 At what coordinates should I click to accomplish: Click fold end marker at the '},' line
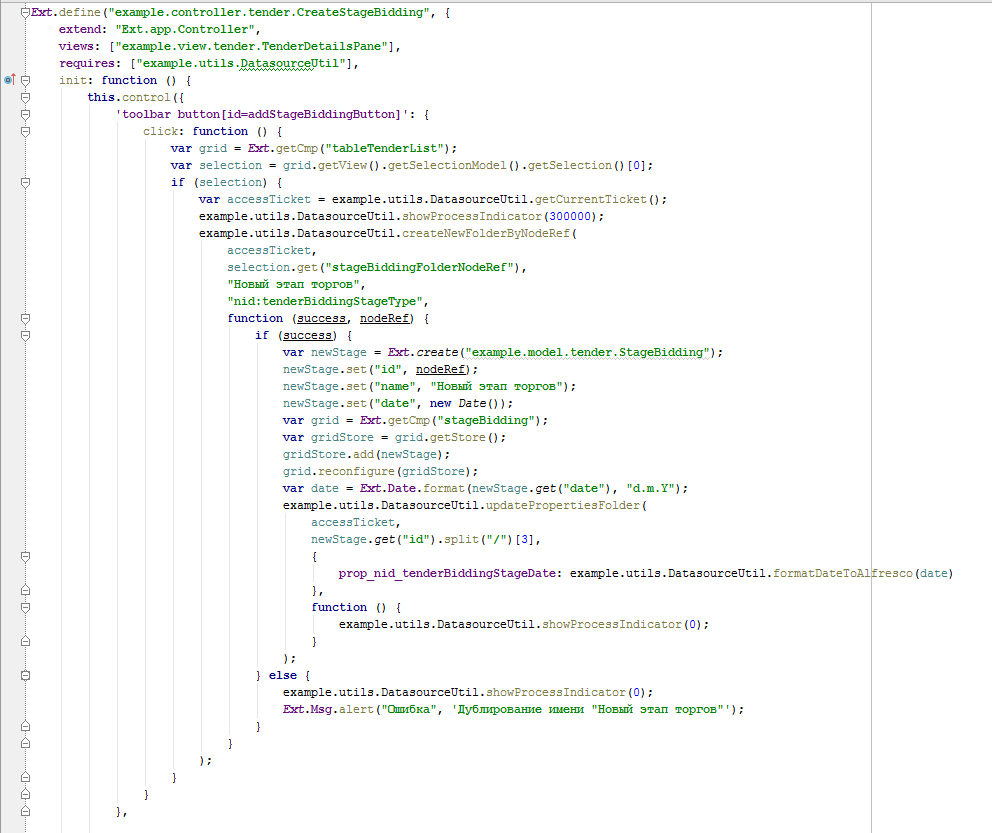(x=25, y=591)
